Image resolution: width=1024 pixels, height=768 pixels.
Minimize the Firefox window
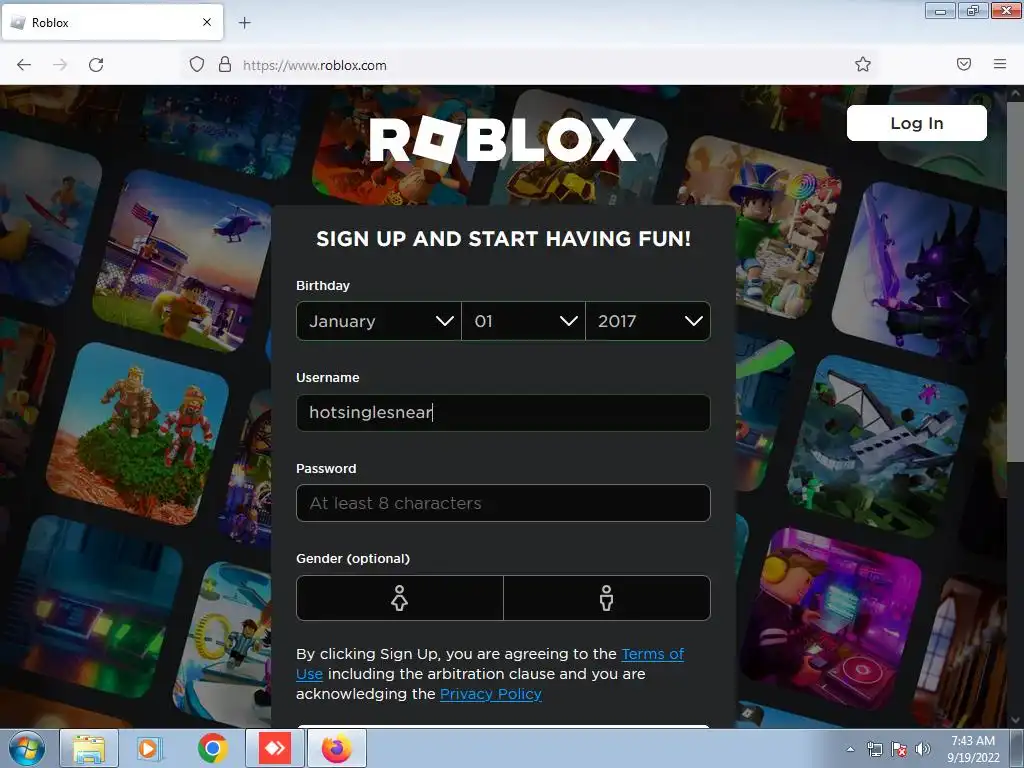(940, 10)
